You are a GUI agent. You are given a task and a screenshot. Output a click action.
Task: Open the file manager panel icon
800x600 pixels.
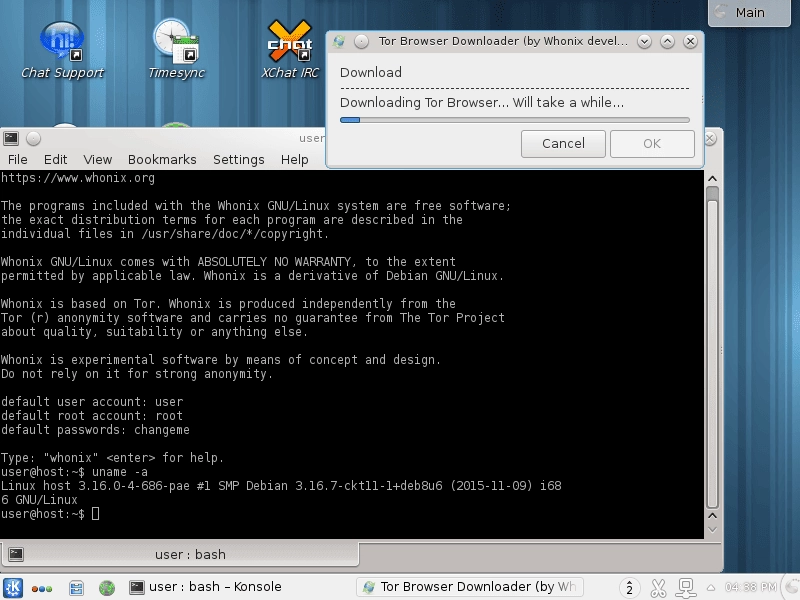[77, 588]
